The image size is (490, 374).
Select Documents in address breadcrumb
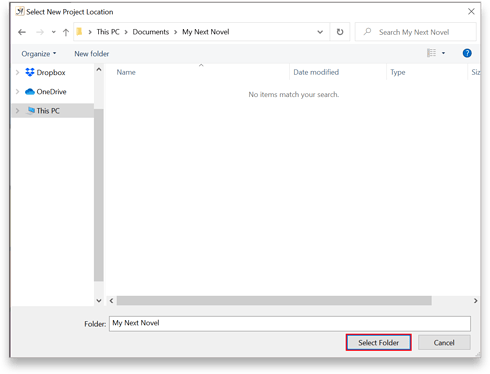(x=151, y=32)
